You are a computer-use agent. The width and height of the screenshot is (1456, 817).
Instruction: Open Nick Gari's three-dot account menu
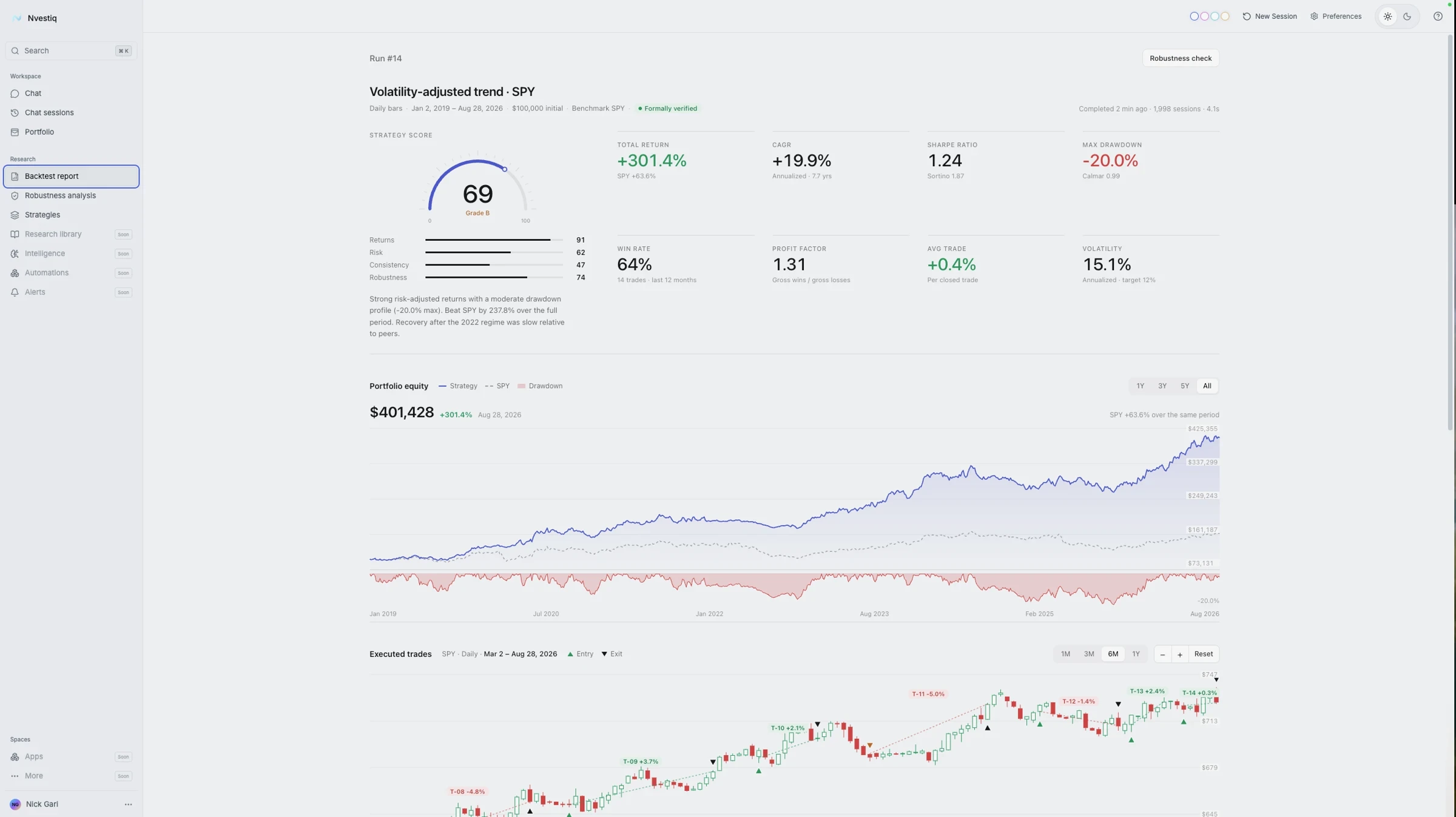click(128, 805)
